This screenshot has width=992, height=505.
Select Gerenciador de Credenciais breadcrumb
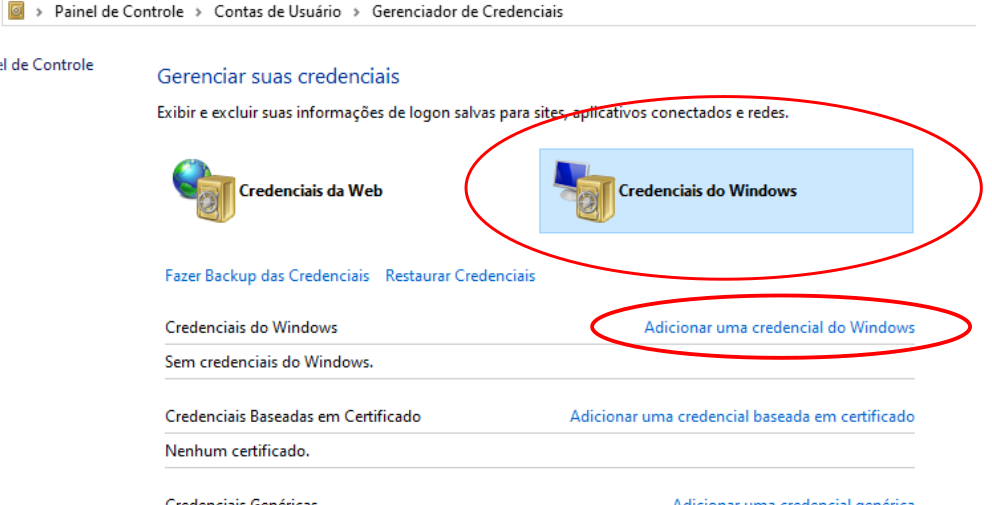pos(467,11)
